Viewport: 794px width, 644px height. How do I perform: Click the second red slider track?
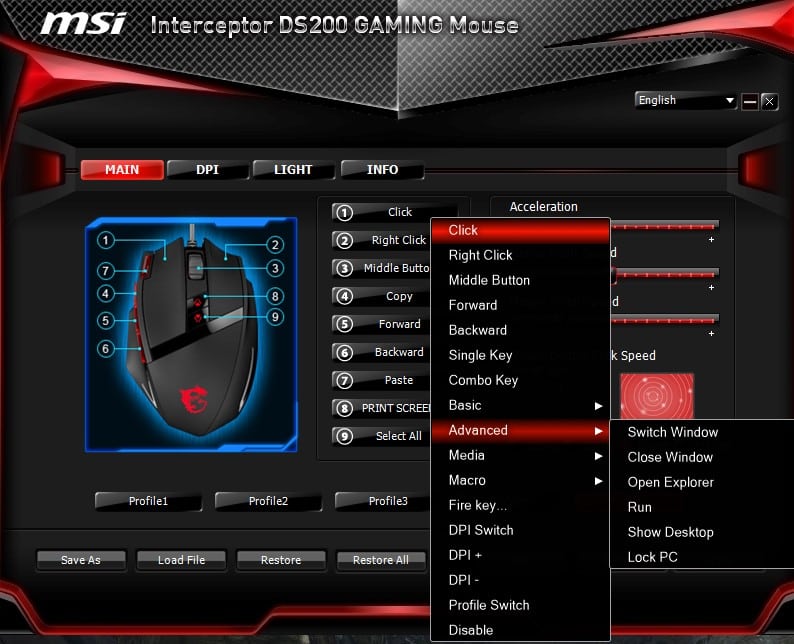[664, 274]
